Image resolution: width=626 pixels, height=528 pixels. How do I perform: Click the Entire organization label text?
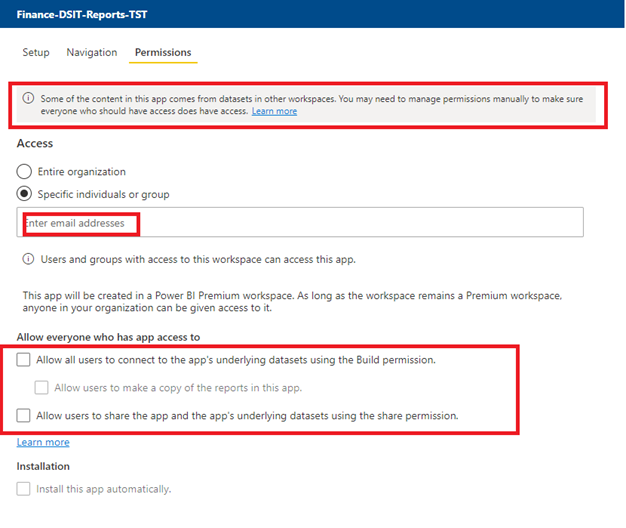tap(82, 172)
